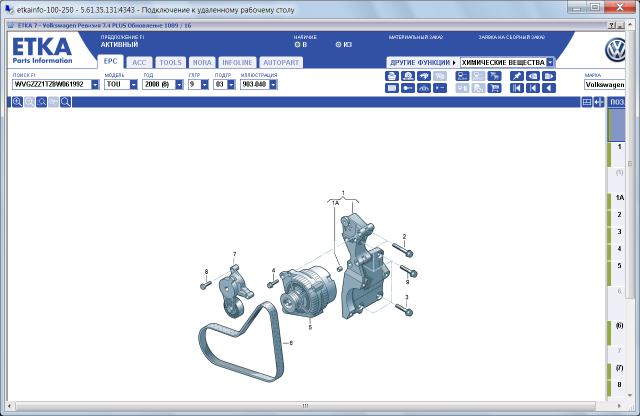Image resolution: width=640 pixels, height=416 pixels.
Task: Open the ХИМИЧЕСКИЕ ВЕЩЕСТВА dropdown arrow
Action: [x=550, y=62]
